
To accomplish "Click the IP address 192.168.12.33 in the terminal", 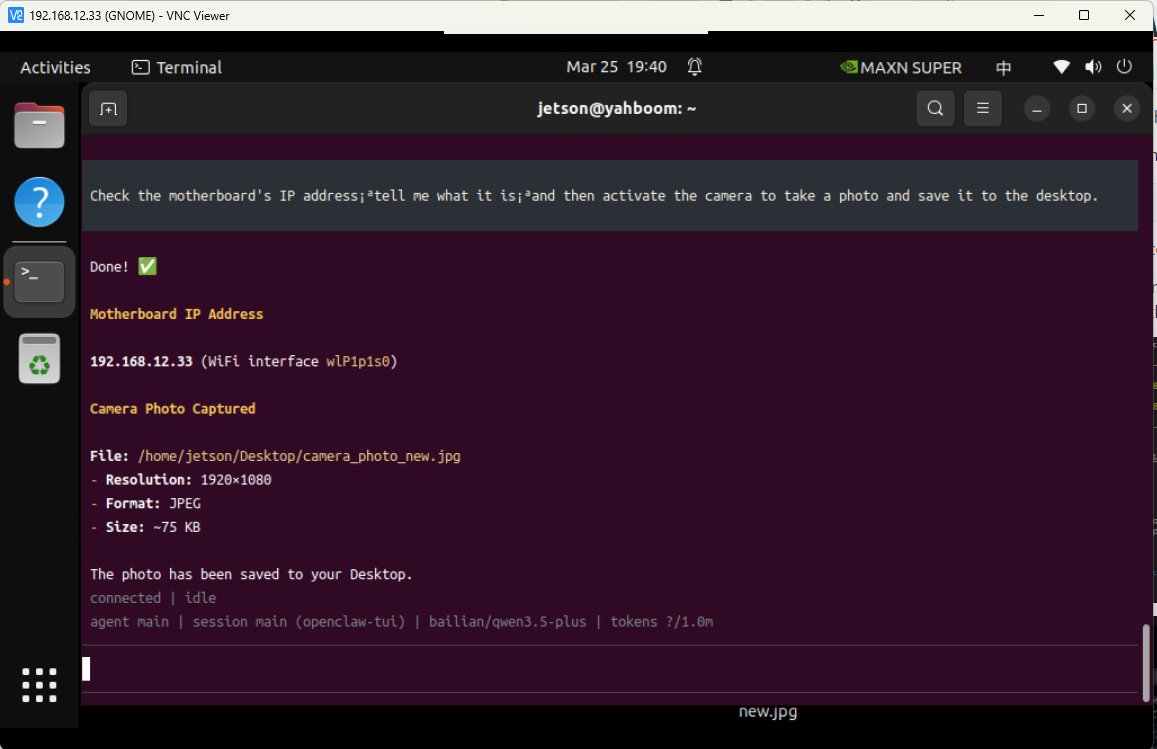I will 141,362.
